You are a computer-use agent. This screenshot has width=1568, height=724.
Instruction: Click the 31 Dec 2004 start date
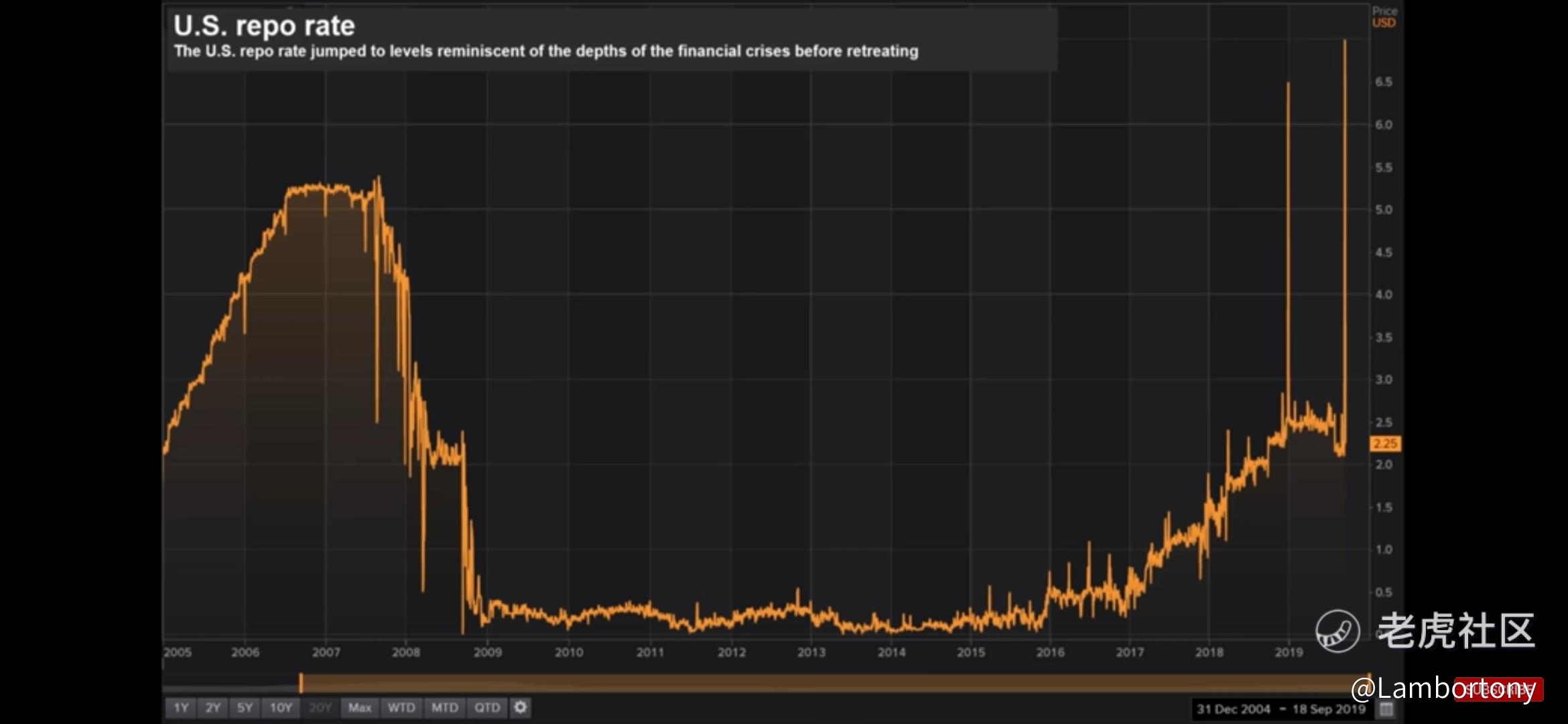[x=1233, y=709]
